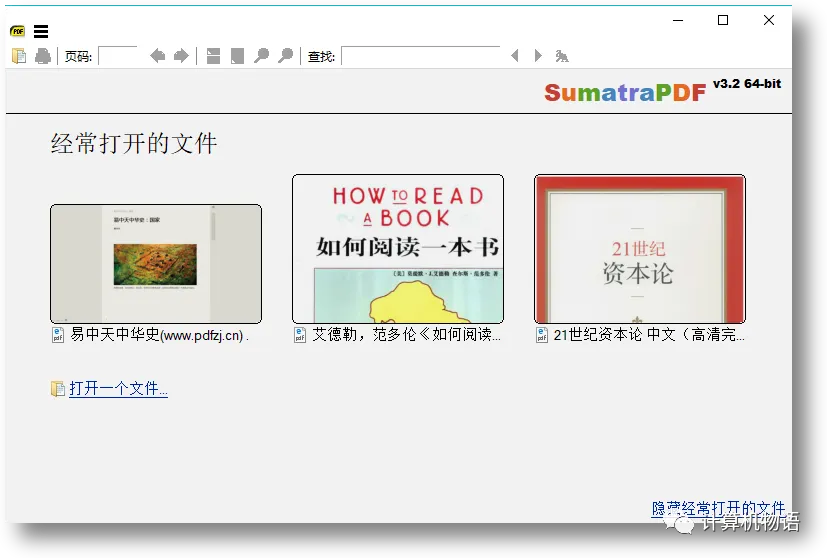Focus the find (查找) search box
The height and width of the screenshot is (558, 827).
[421, 55]
